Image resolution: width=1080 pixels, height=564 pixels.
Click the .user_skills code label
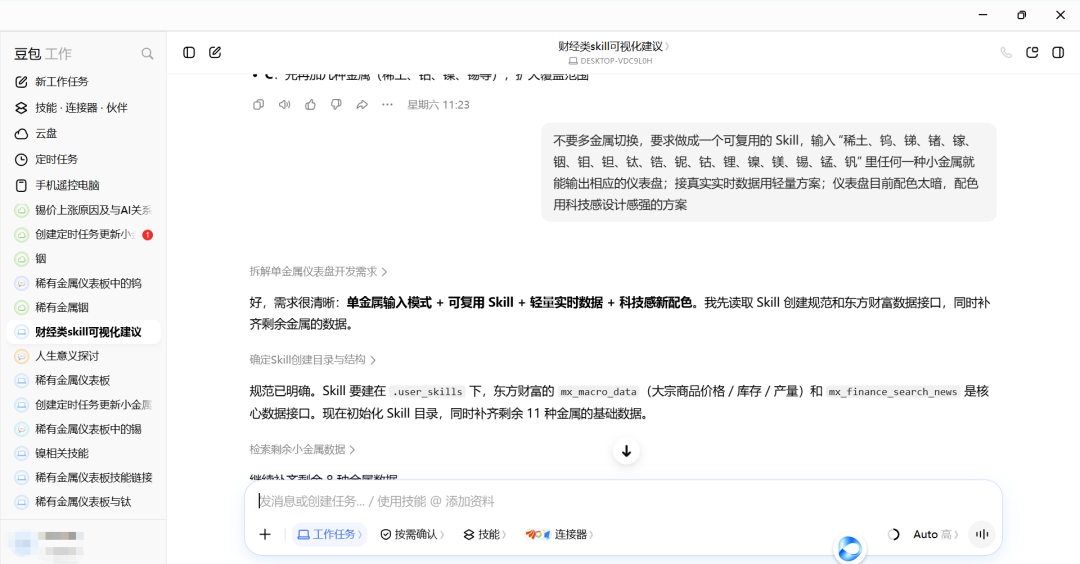point(427,392)
